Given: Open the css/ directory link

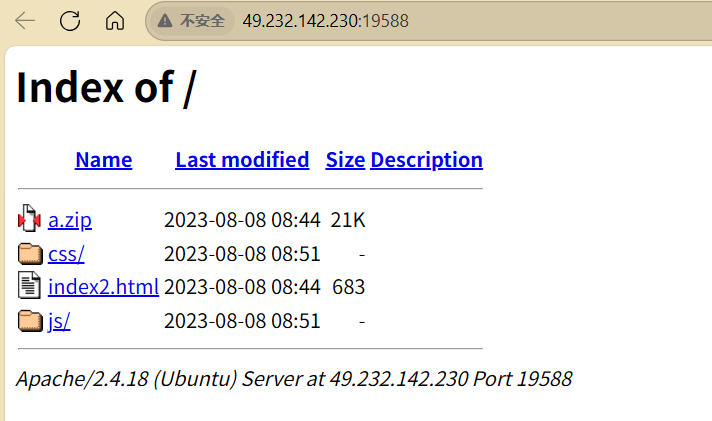Looking at the screenshot, I should click(x=66, y=254).
